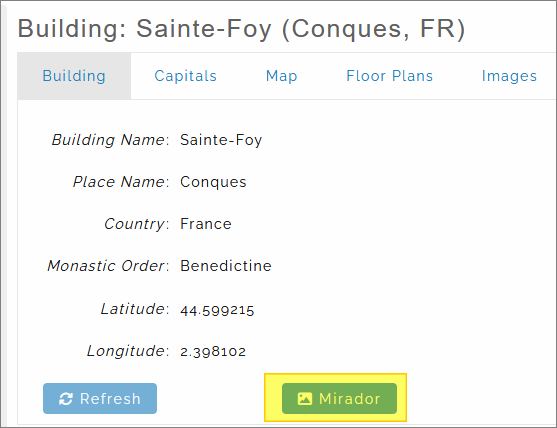Click the Benedictine monastic order value
The image size is (557, 428).
[x=226, y=266]
